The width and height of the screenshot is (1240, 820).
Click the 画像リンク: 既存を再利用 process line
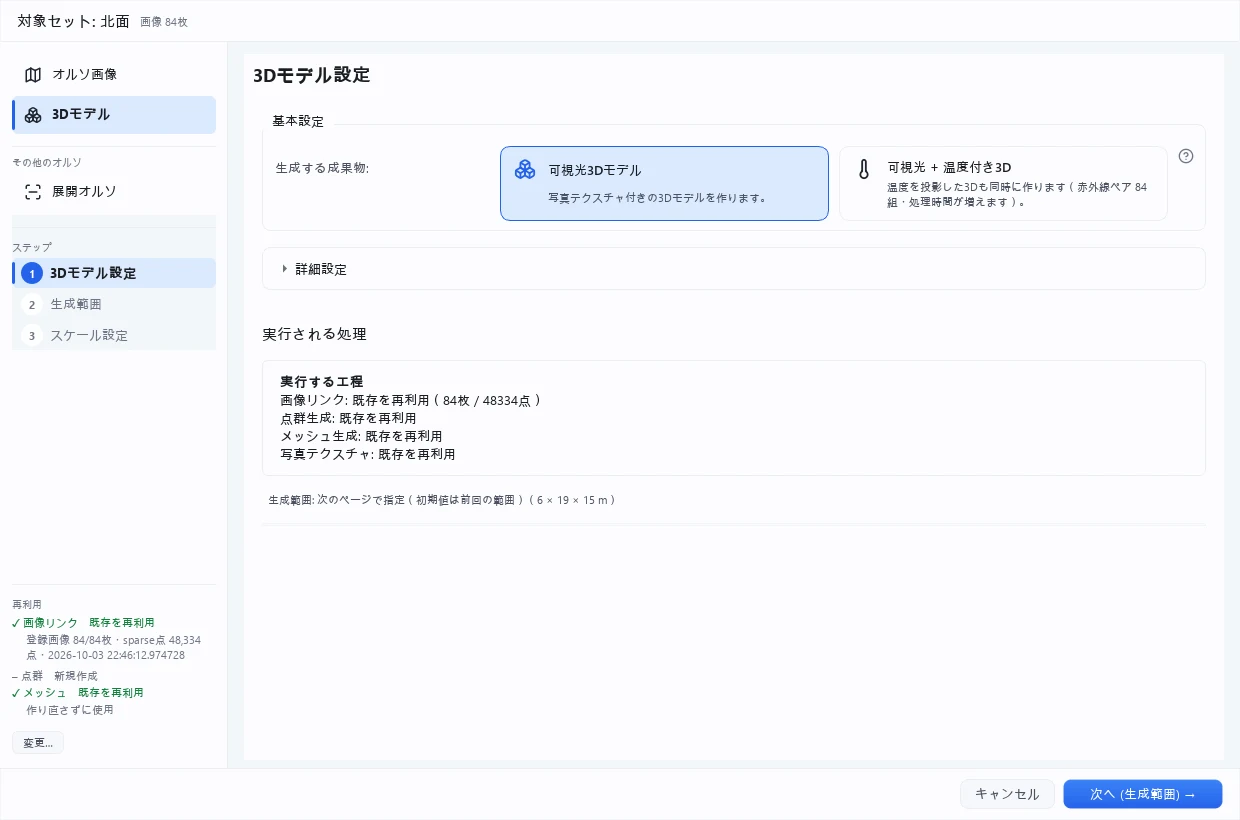(411, 400)
